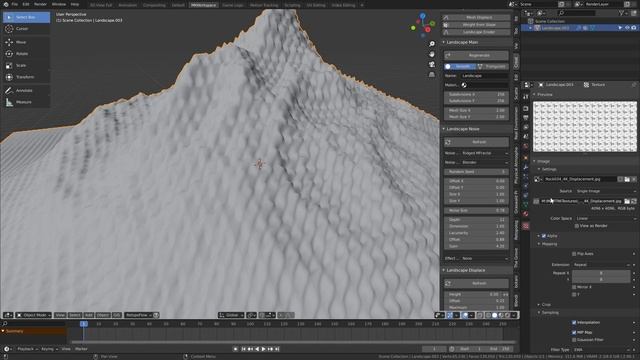Open the Color Space dropdown
This screenshot has width=640, height=360.
[x=606, y=219]
